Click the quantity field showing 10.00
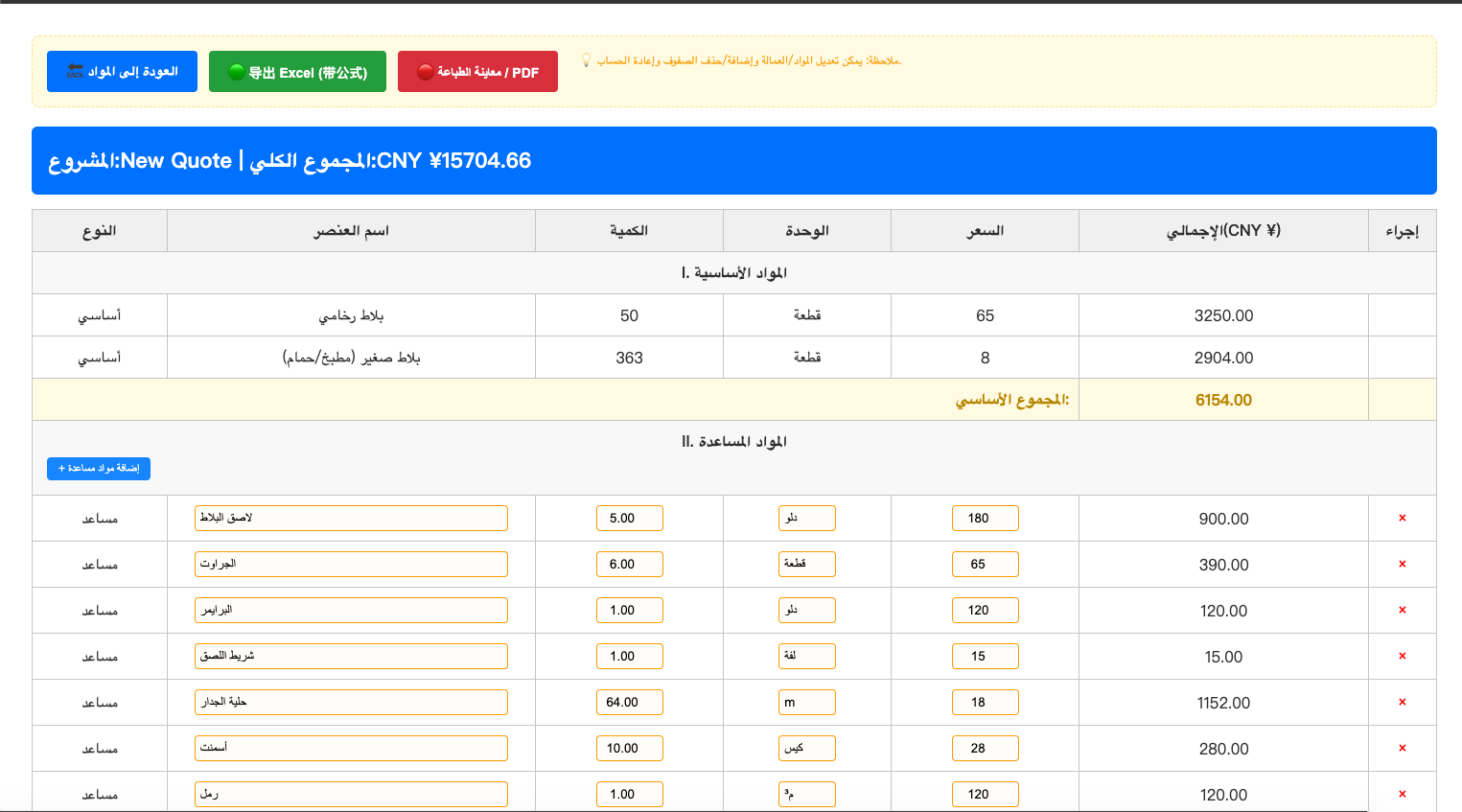This screenshot has width=1462, height=812. tap(629, 748)
